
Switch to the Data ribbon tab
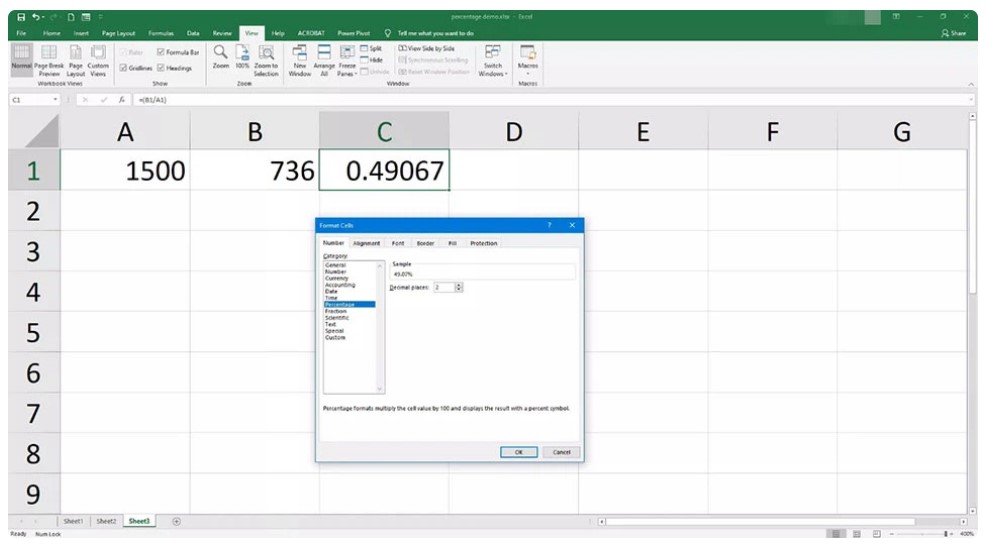pos(193,33)
